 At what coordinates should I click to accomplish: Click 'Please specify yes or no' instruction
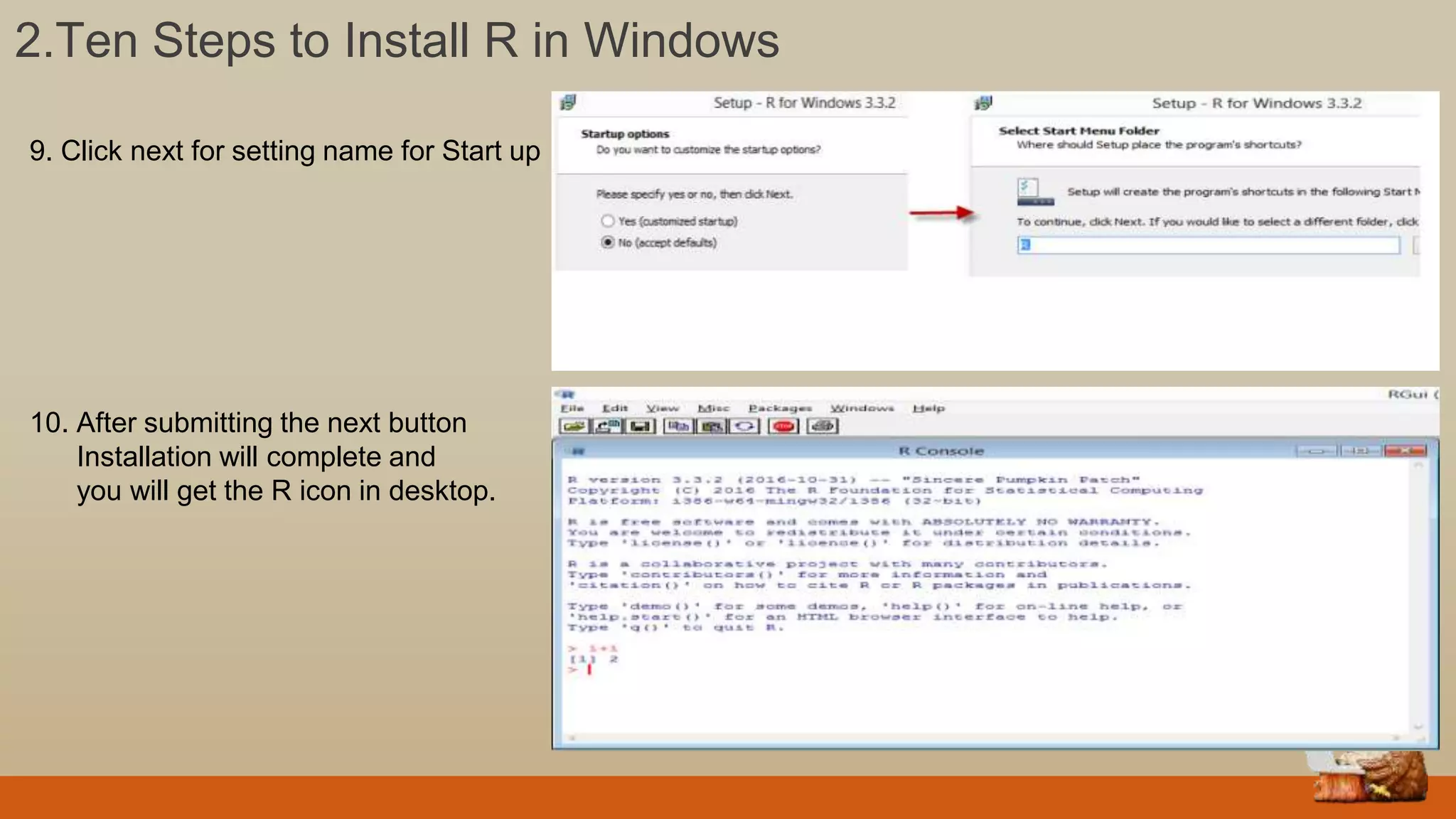pos(695,194)
